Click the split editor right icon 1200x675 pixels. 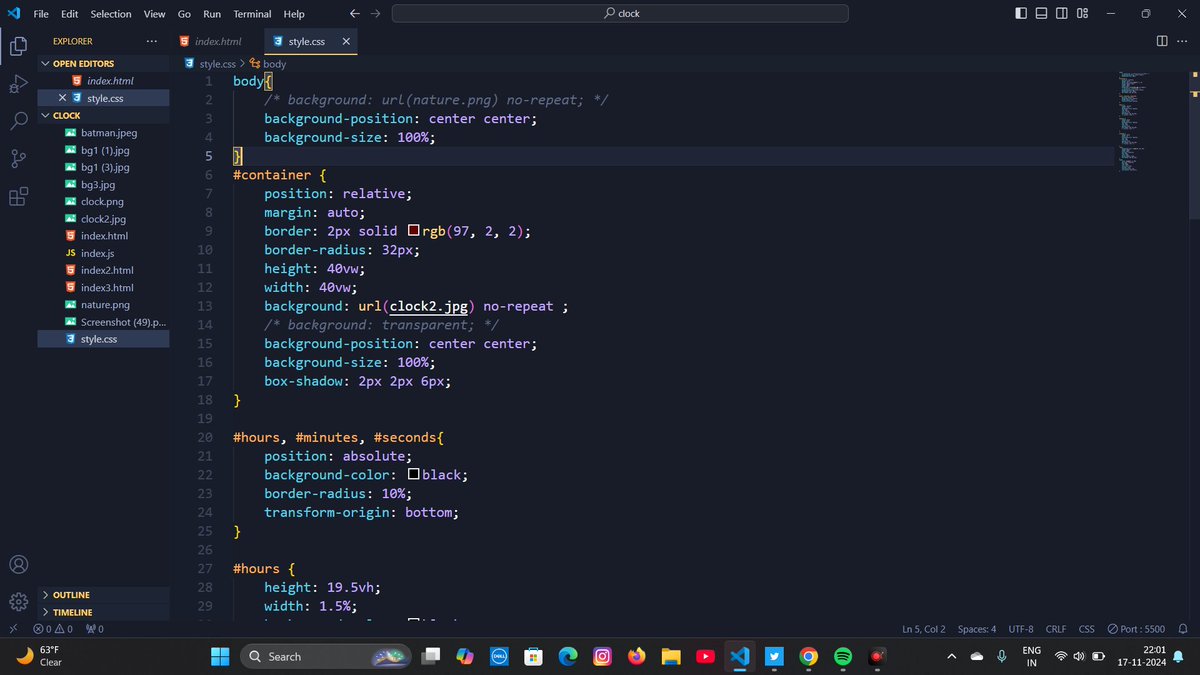[x=1162, y=41]
